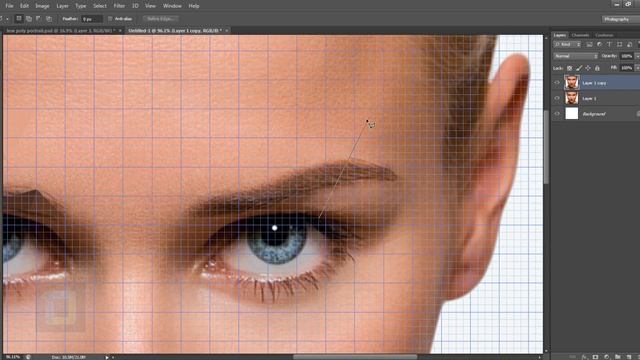Create new adjustment layer icon

[x=607, y=357]
